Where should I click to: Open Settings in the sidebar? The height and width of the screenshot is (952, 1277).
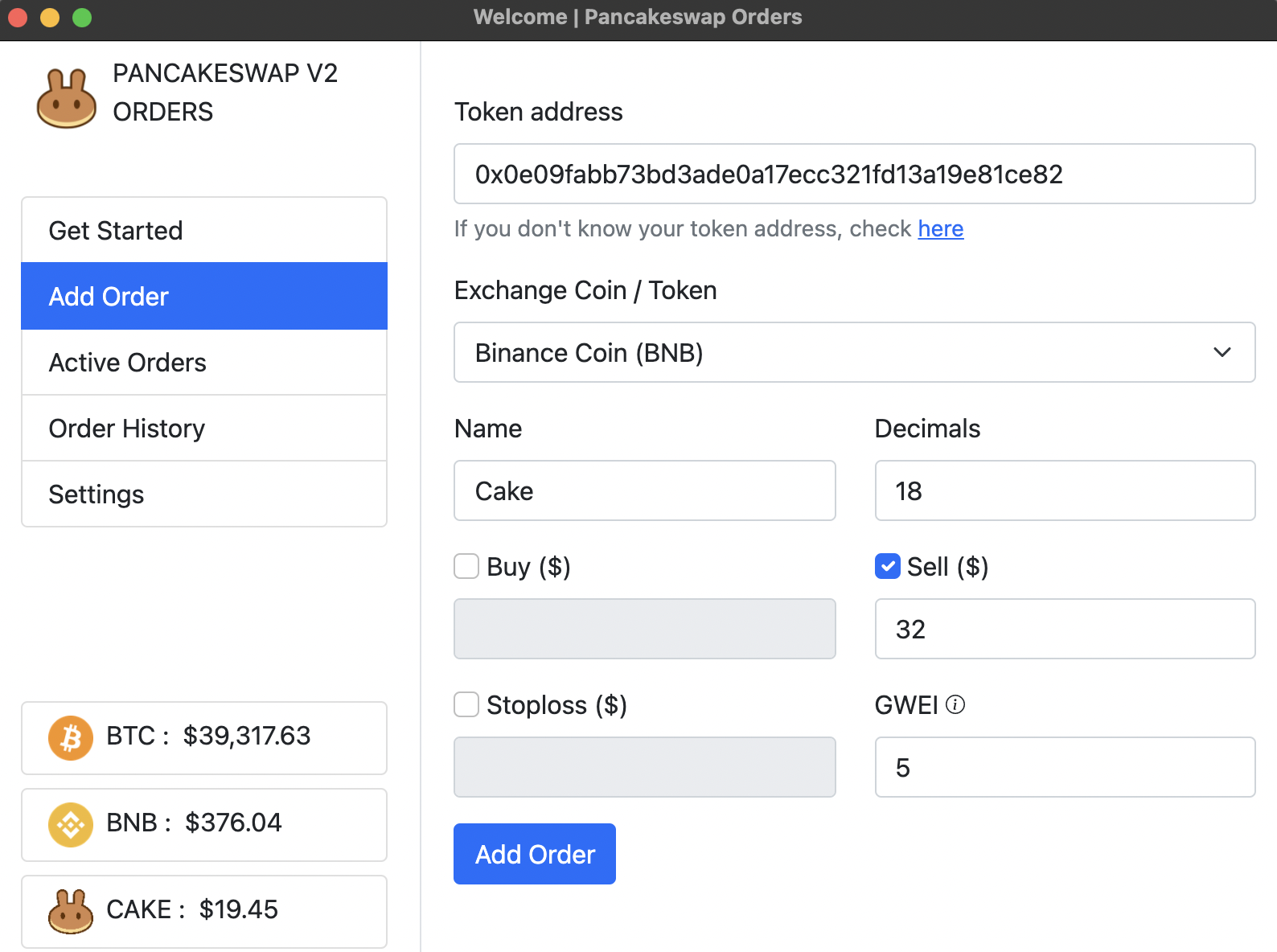pos(204,494)
